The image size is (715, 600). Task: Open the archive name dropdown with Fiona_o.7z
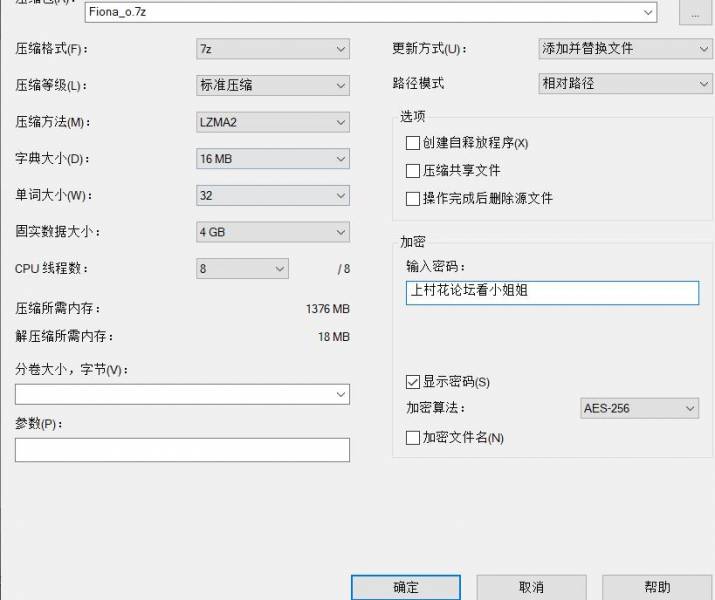[649, 13]
